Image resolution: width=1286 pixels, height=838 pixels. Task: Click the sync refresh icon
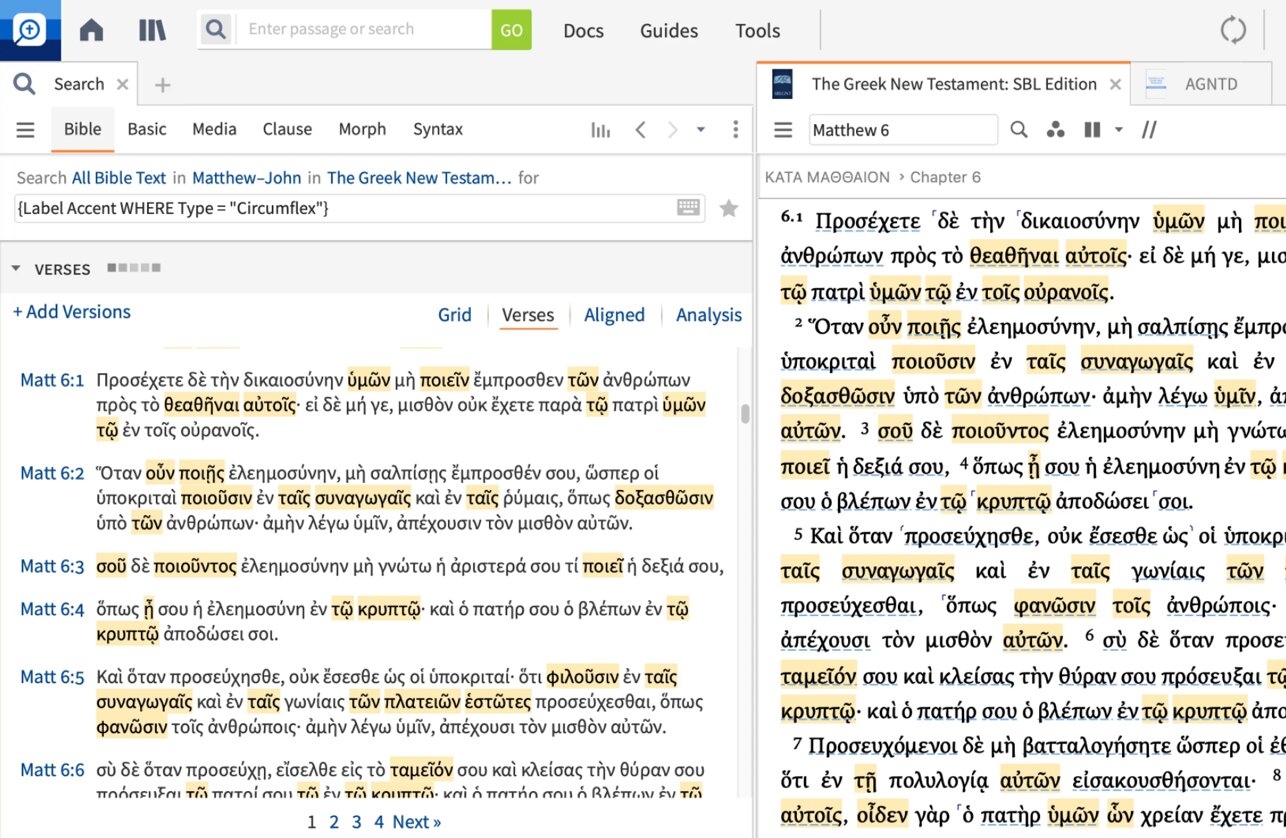tap(1233, 30)
